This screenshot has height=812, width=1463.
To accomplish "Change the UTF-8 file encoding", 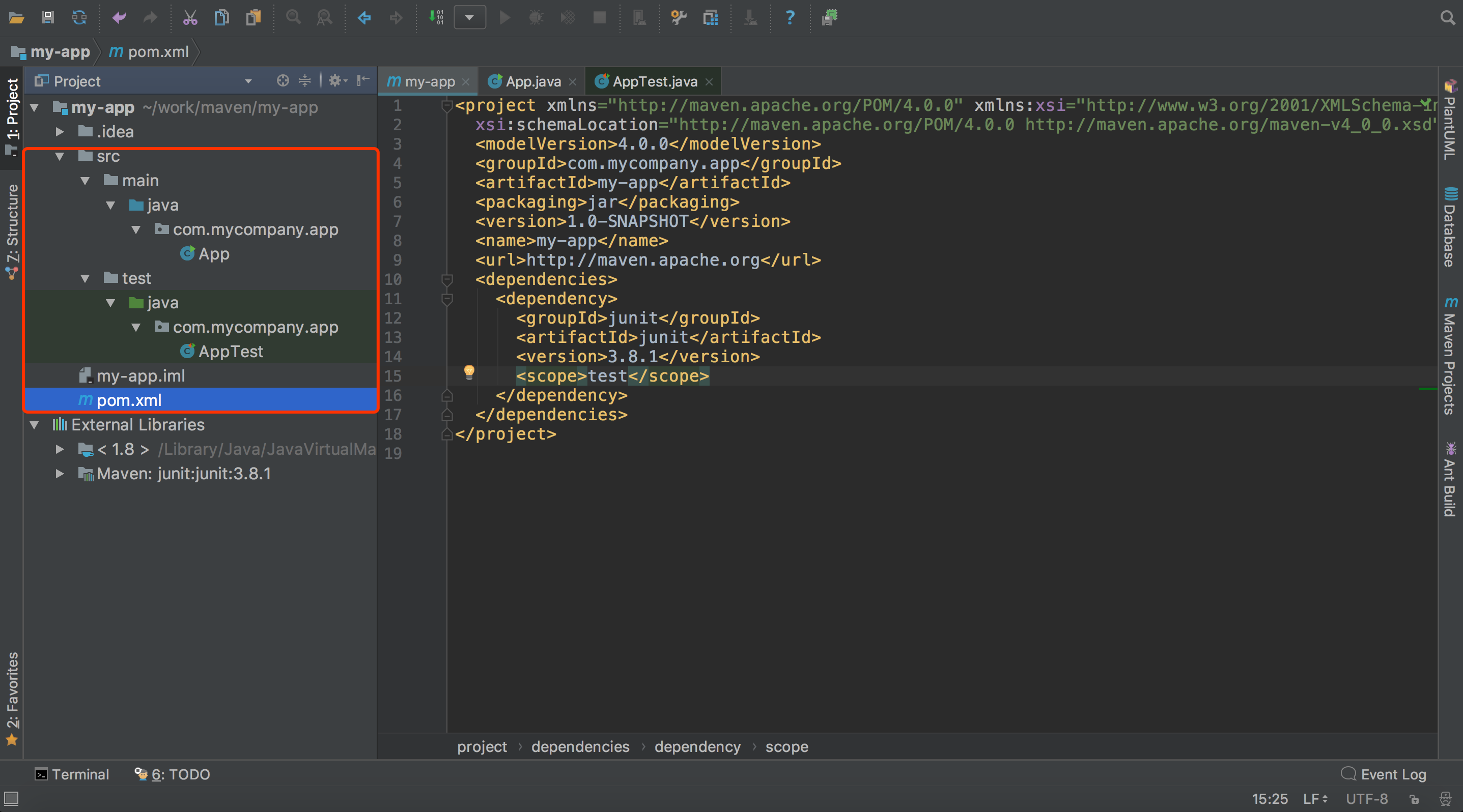I will 1367,799.
